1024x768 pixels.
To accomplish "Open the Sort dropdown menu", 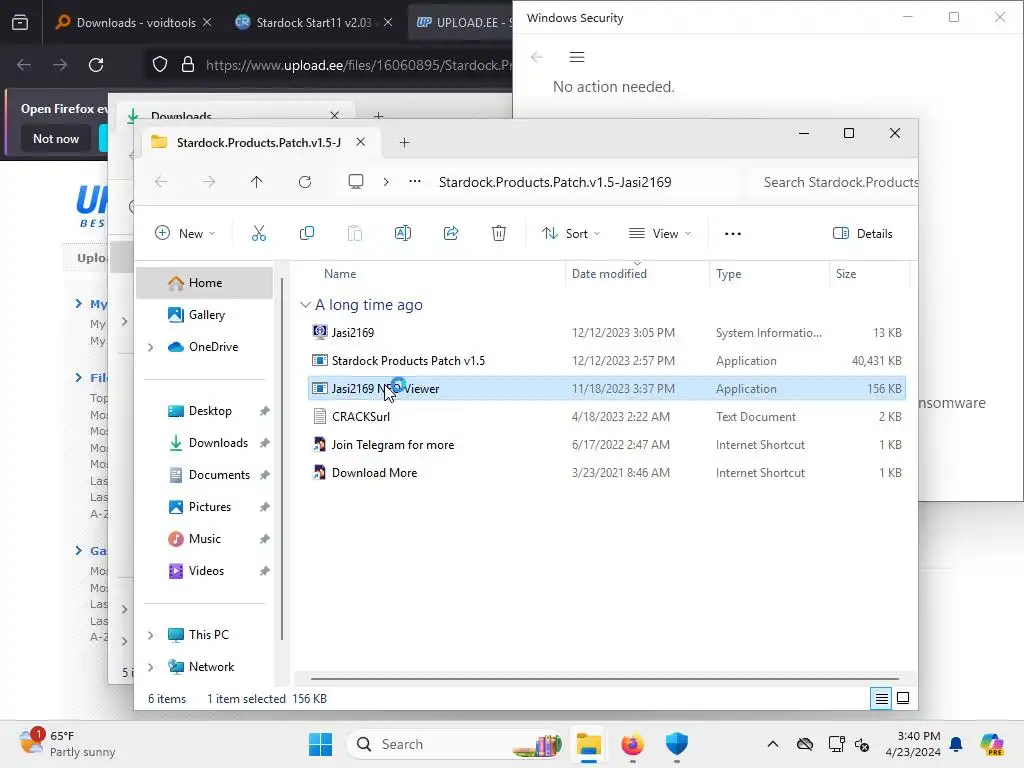I will [570, 233].
